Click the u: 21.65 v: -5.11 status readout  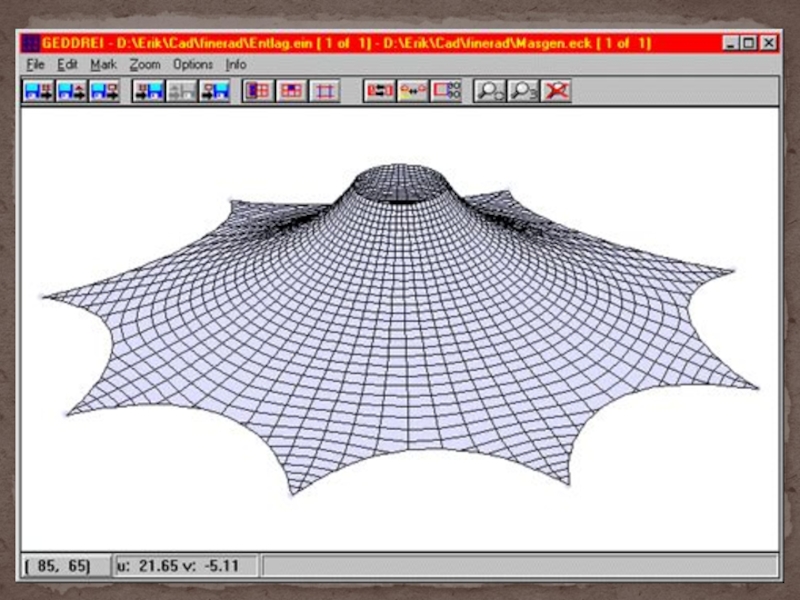(x=186, y=566)
